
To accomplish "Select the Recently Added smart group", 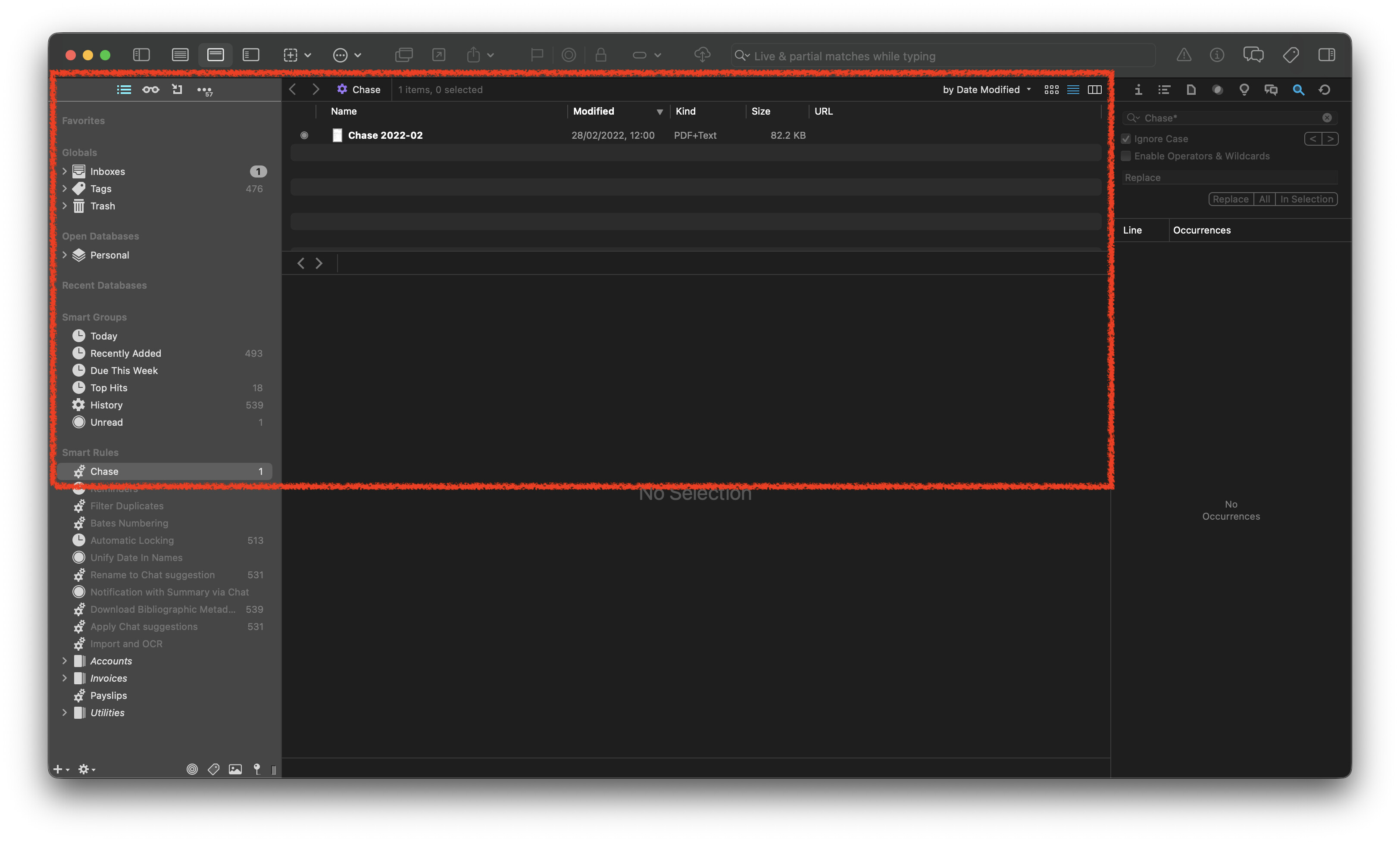I will click(x=125, y=353).
